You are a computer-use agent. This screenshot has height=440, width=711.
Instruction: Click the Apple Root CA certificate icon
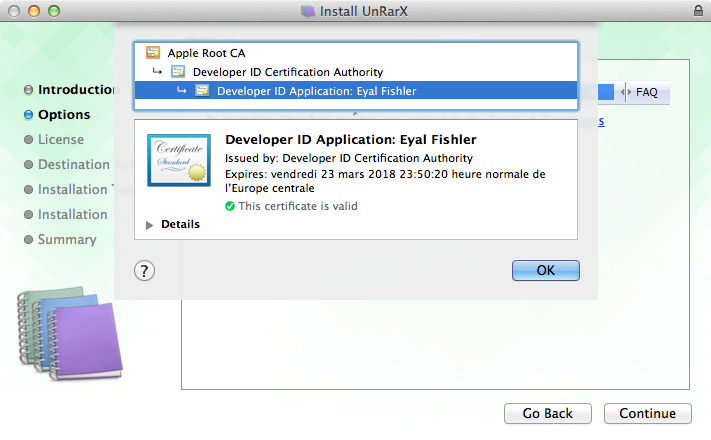[x=153, y=53]
